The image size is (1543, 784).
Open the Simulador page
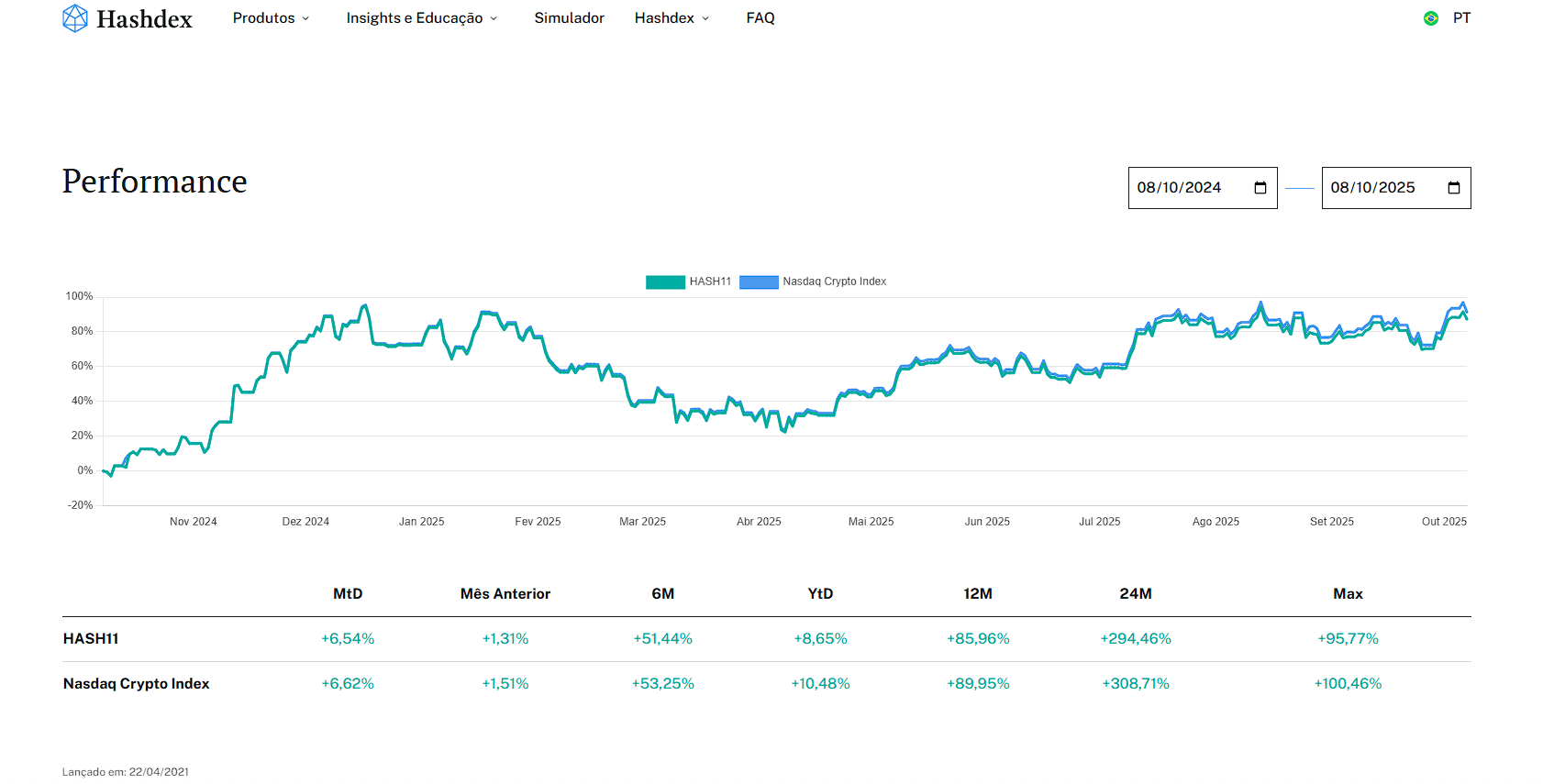coord(569,18)
